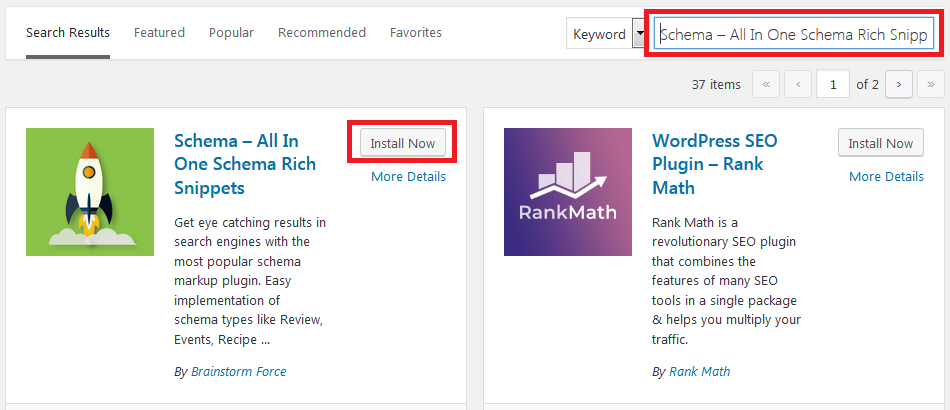The height and width of the screenshot is (410, 950).
Task: Switch to the Featured tab
Action: (159, 33)
